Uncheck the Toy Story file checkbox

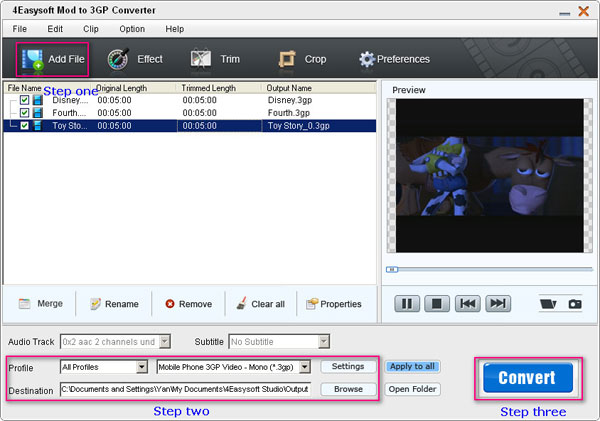(x=24, y=126)
